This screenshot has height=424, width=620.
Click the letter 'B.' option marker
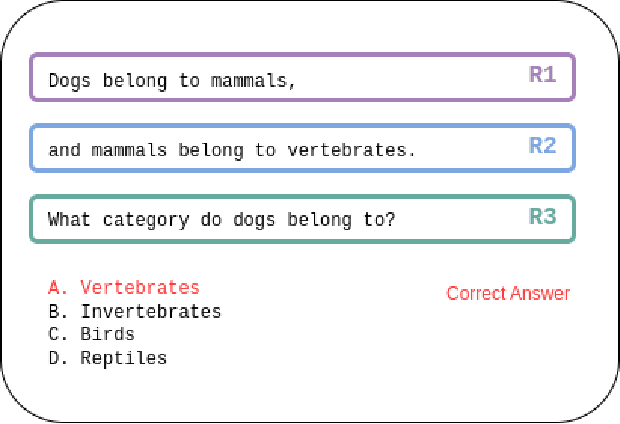click(x=58, y=311)
